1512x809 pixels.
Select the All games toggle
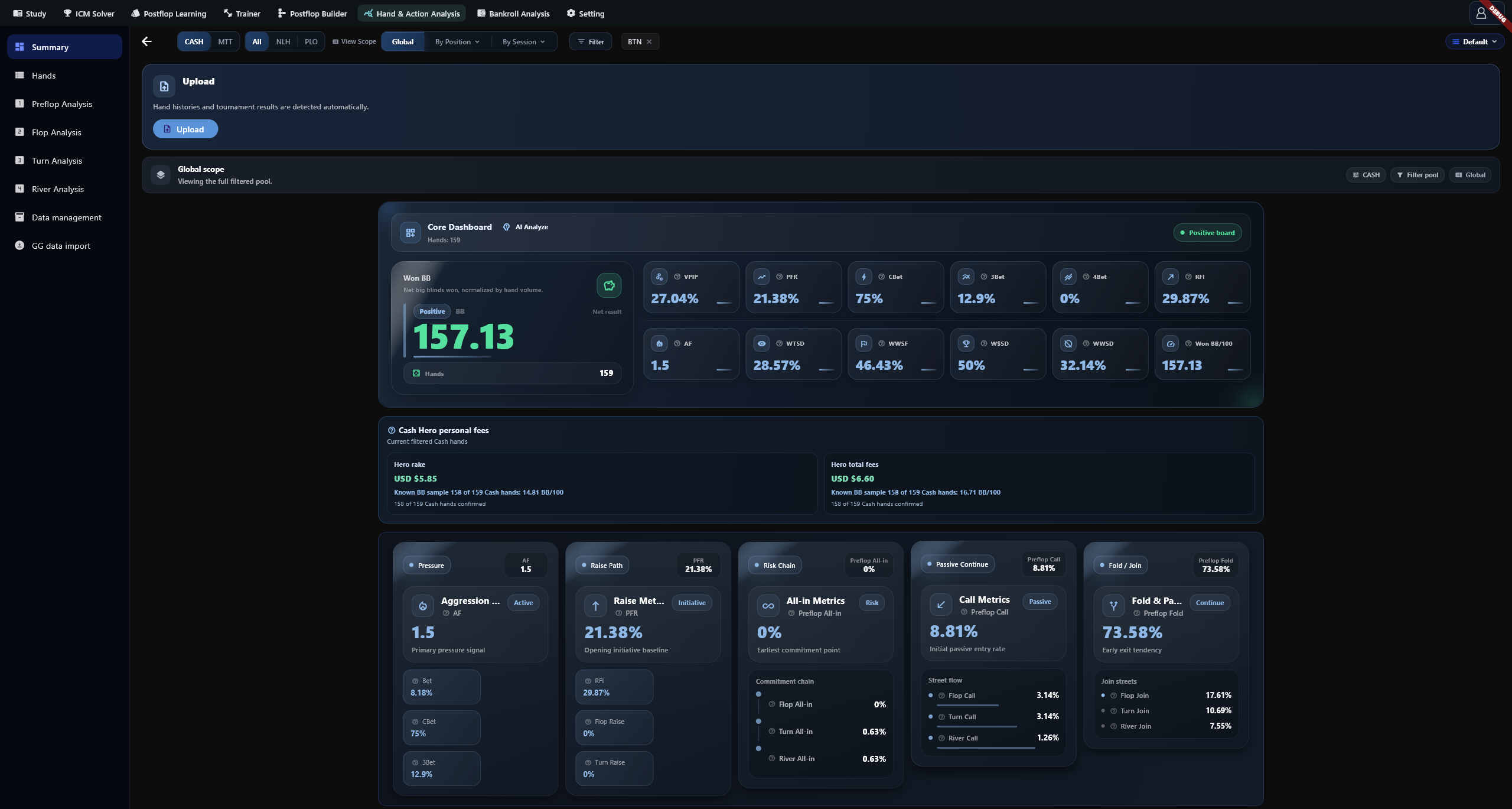(x=257, y=41)
